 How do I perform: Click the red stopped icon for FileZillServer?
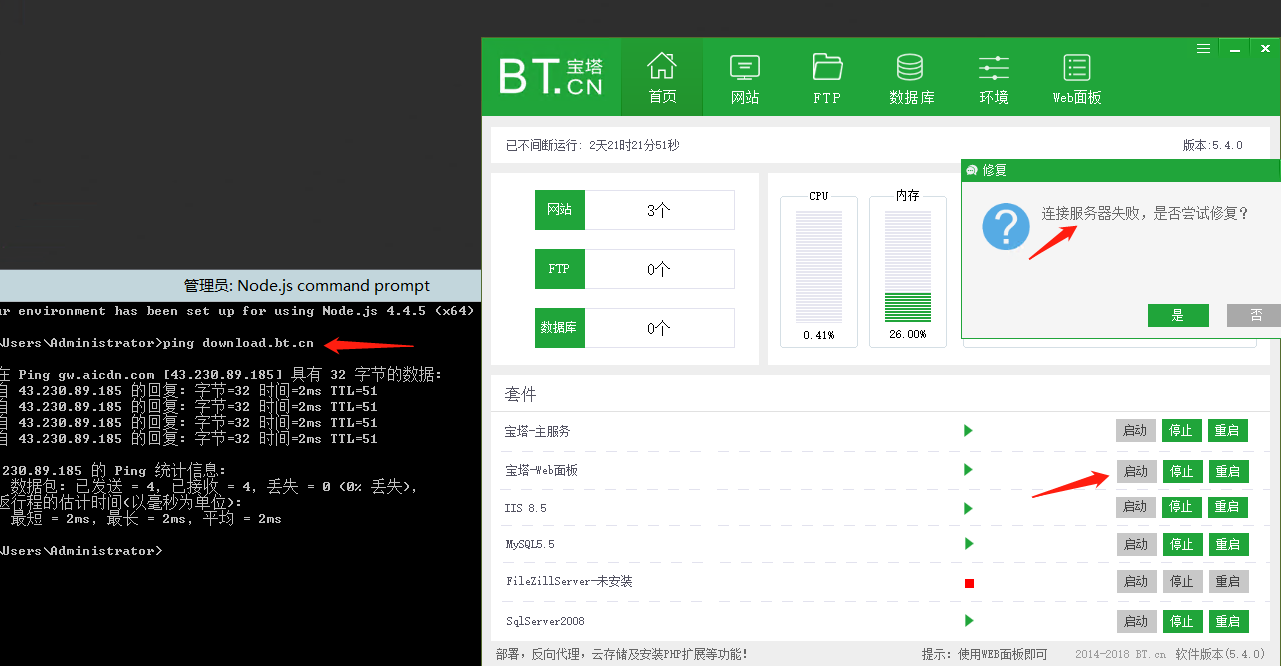click(x=969, y=583)
